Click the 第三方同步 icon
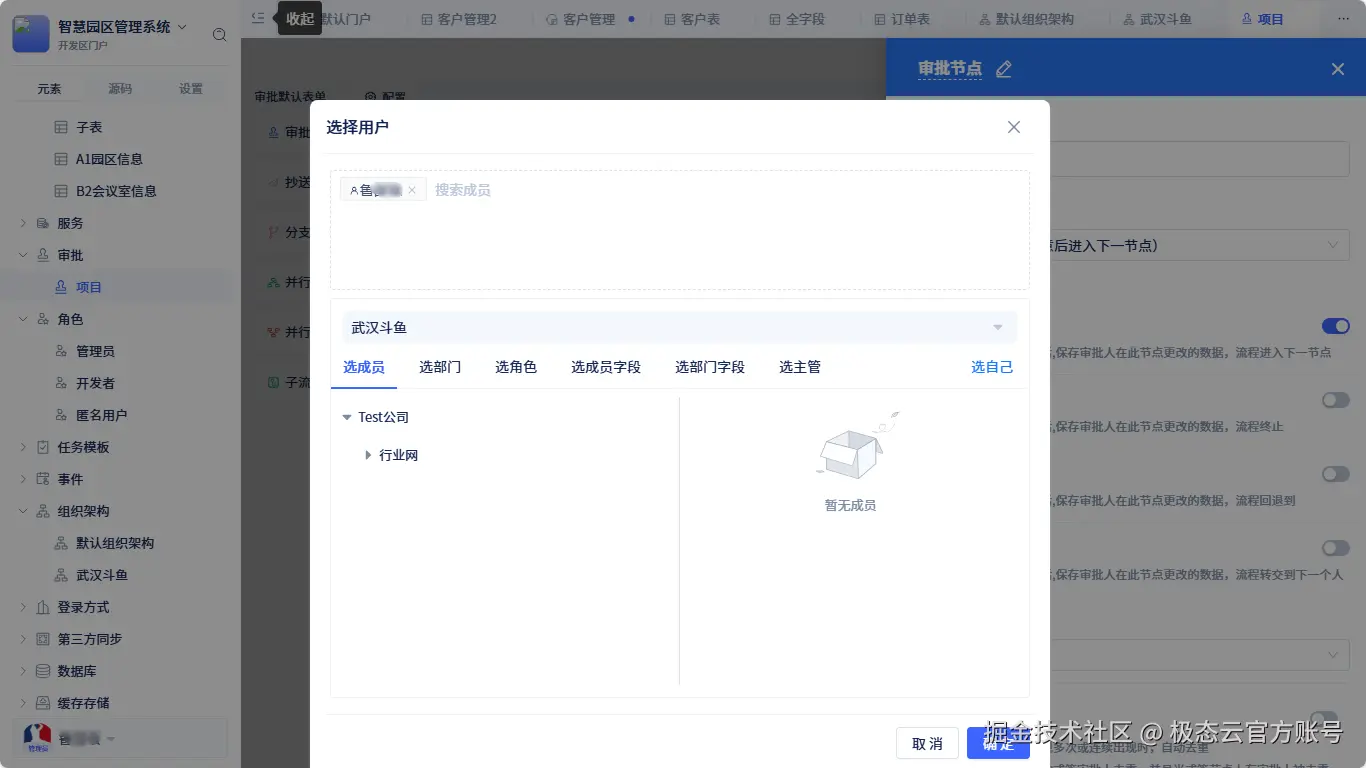The height and width of the screenshot is (768, 1366). 43,639
